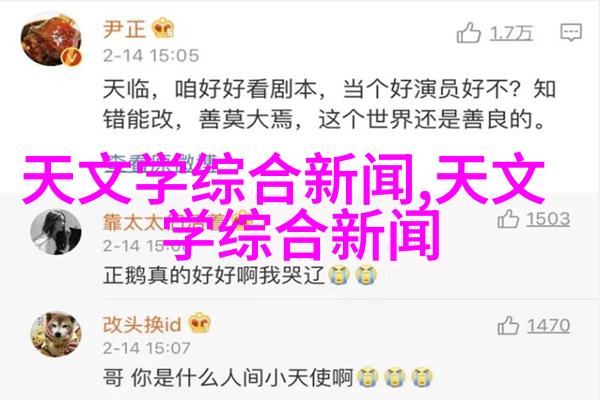Screen dimensions: 600x400
Task: Tap the crown badge beside 尹正
Action: coord(163,28)
